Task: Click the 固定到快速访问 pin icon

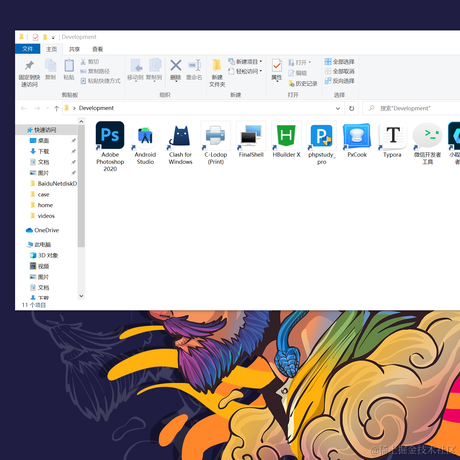Action: point(29,66)
